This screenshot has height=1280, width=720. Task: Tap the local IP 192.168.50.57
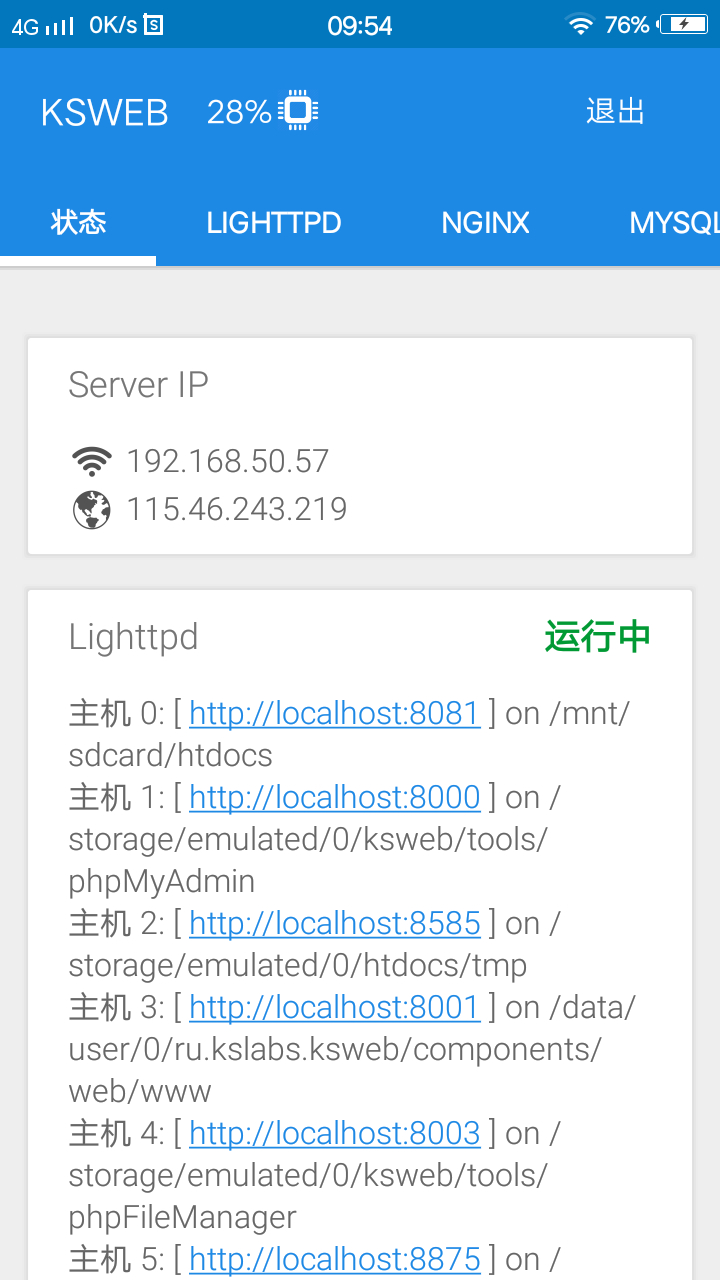click(228, 461)
